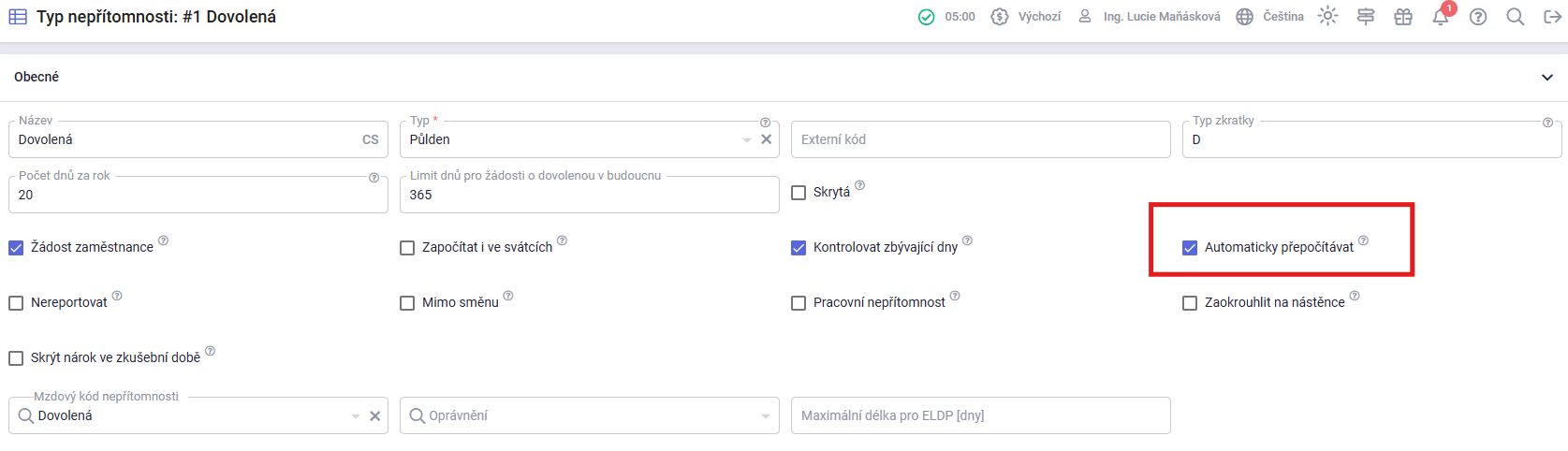
Task: Open the search magnifier icon in header
Action: pos(1515,17)
